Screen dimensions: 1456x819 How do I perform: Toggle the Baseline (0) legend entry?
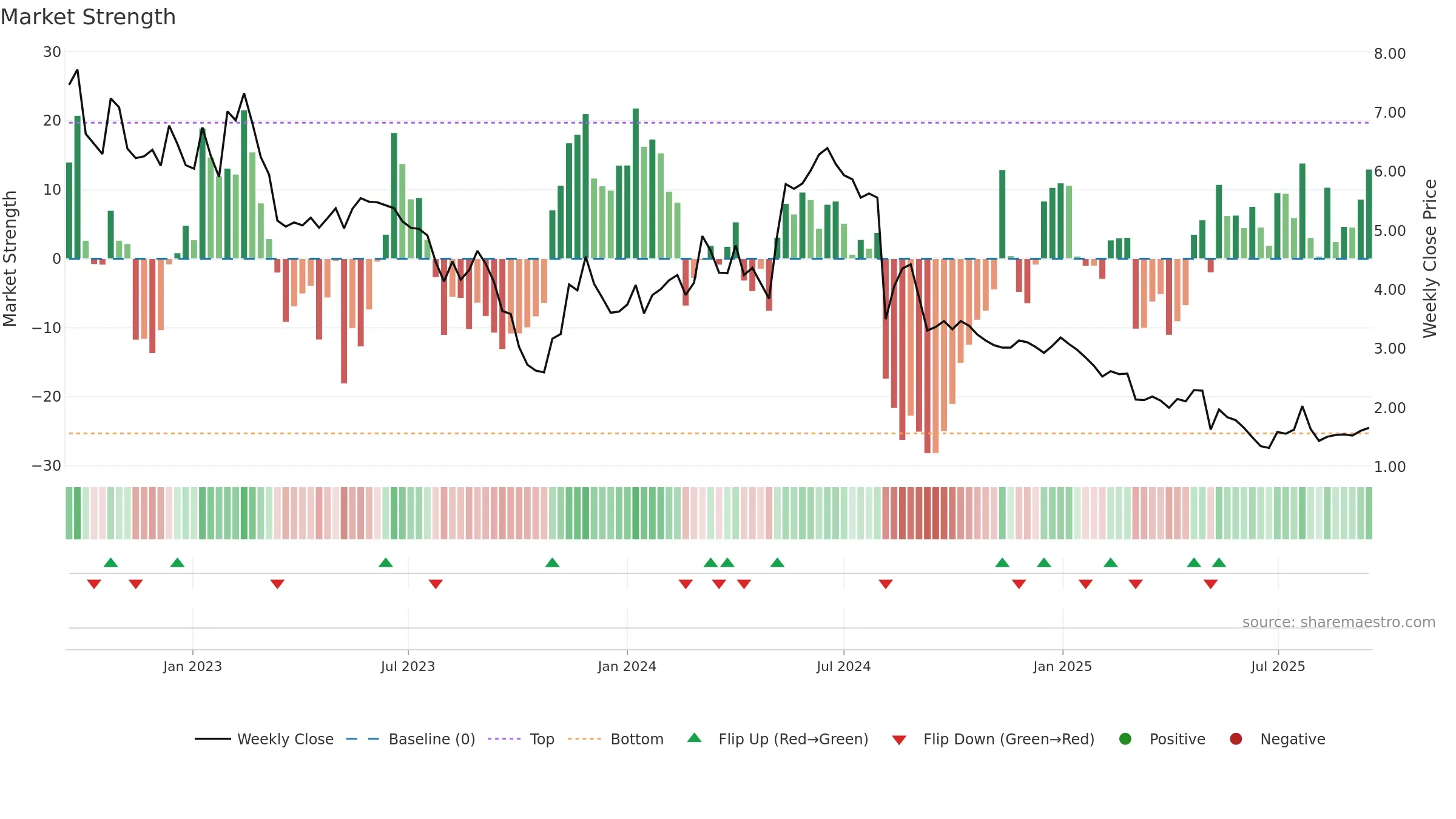tap(410, 739)
